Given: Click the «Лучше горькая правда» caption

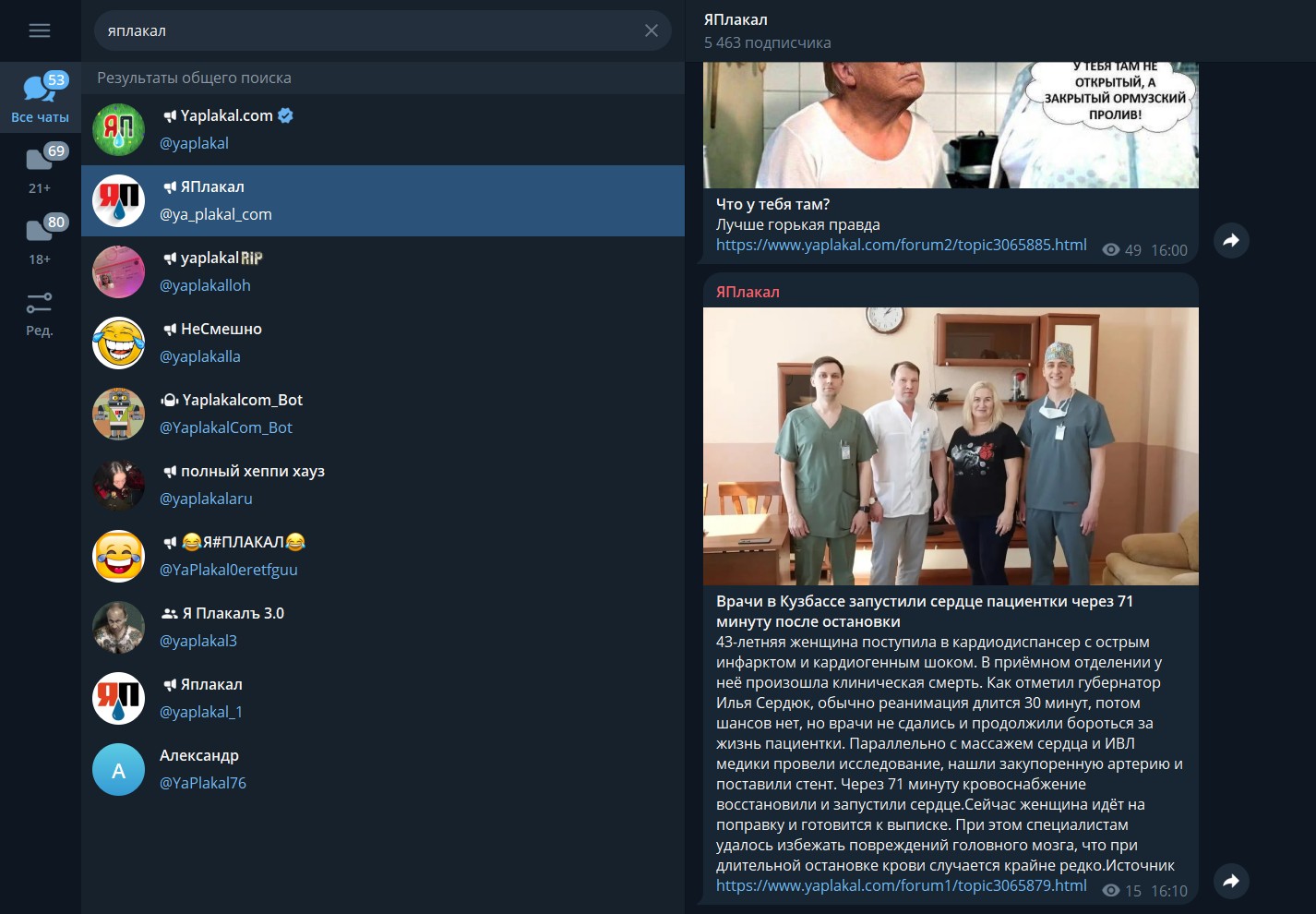Looking at the screenshot, I should (x=798, y=224).
